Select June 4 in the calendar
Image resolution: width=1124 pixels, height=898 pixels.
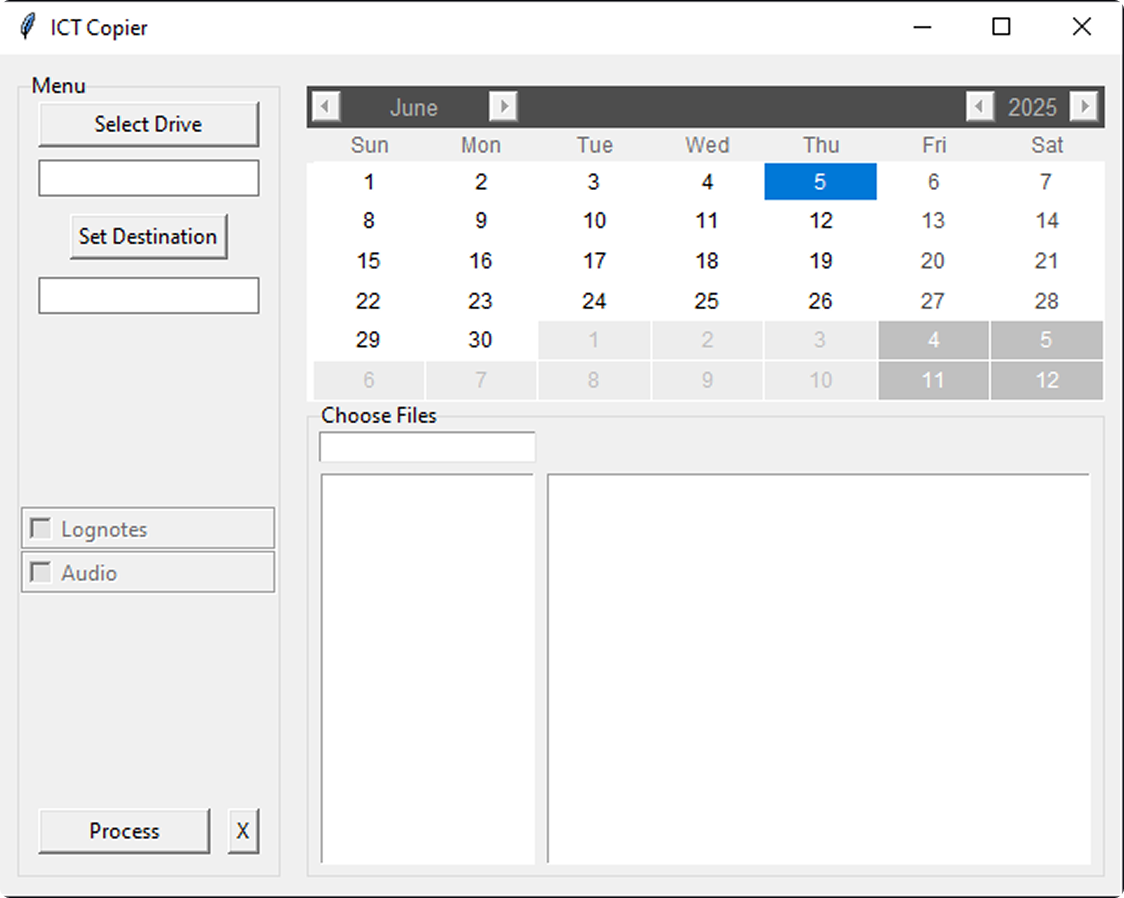tap(707, 181)
